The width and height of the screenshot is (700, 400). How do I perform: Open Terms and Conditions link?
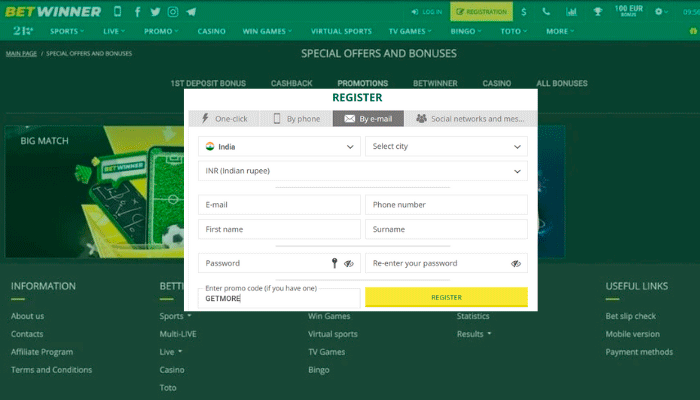[51, 370]
